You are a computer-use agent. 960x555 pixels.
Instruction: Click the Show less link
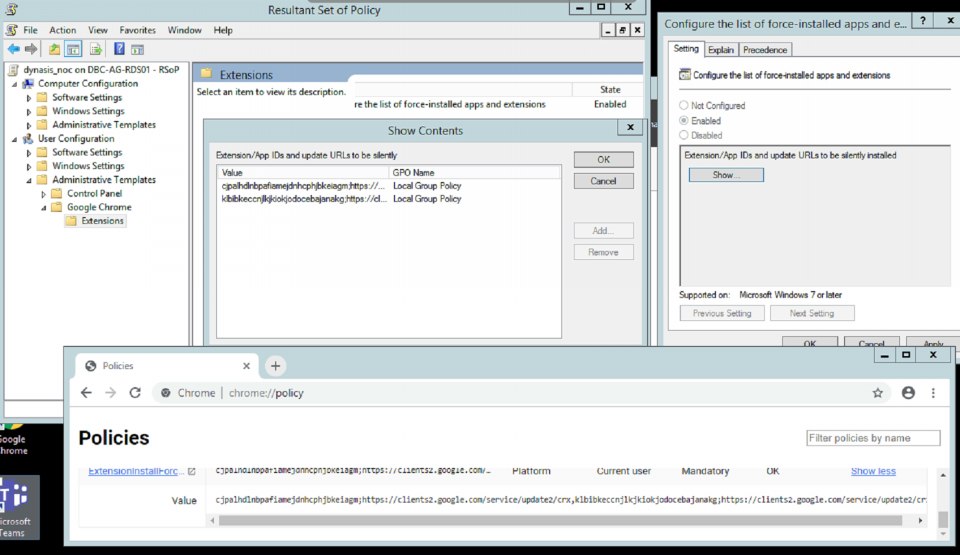click(873, 471)
